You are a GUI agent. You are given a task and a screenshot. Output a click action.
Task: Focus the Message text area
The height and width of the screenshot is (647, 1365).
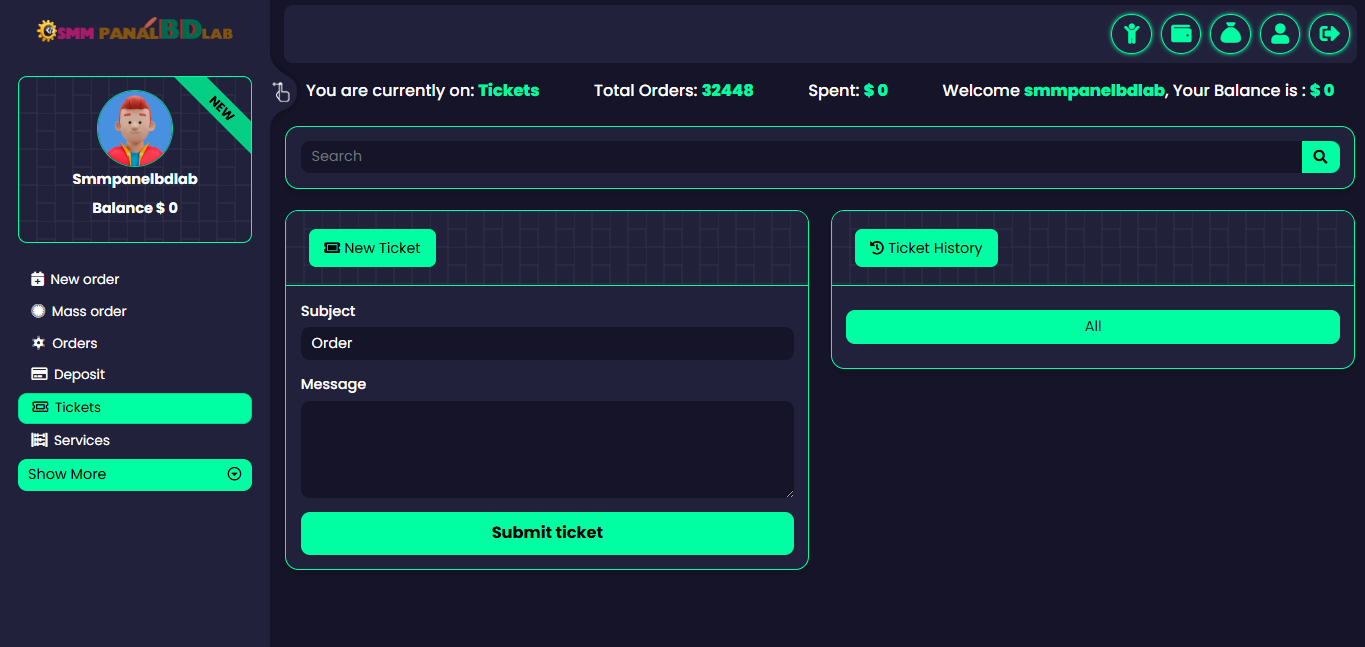tap(547, 449)
